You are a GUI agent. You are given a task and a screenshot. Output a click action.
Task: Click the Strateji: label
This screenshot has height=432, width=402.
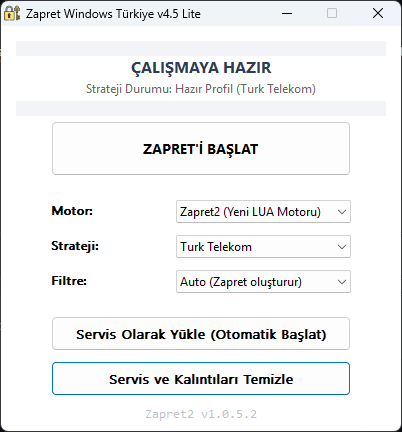75,246
